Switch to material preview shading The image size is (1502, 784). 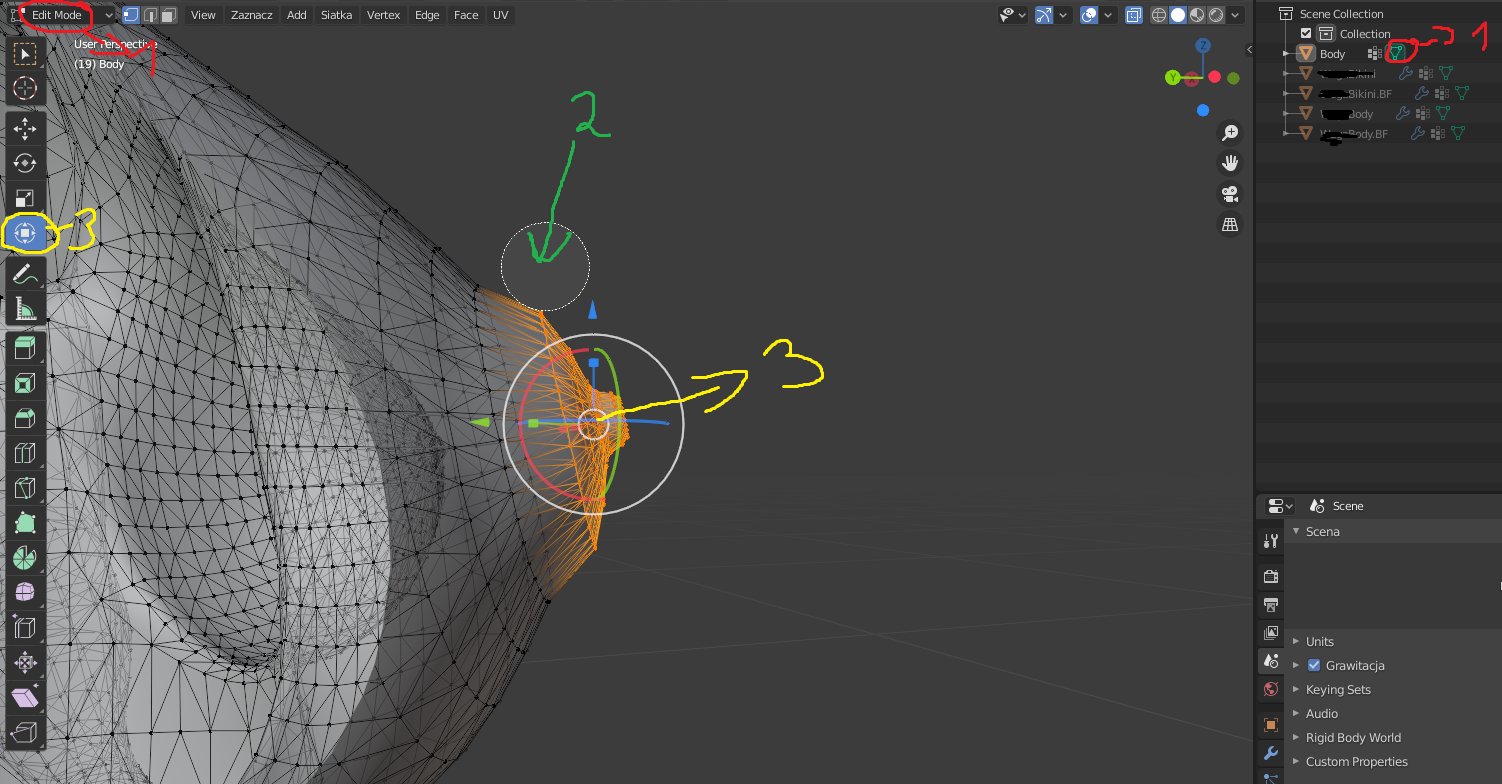[1197, 15]
